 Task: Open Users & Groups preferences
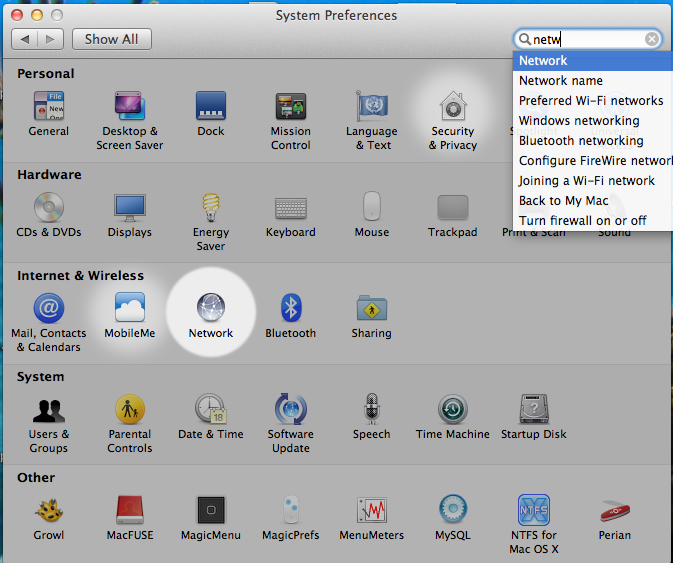[49, 424]
